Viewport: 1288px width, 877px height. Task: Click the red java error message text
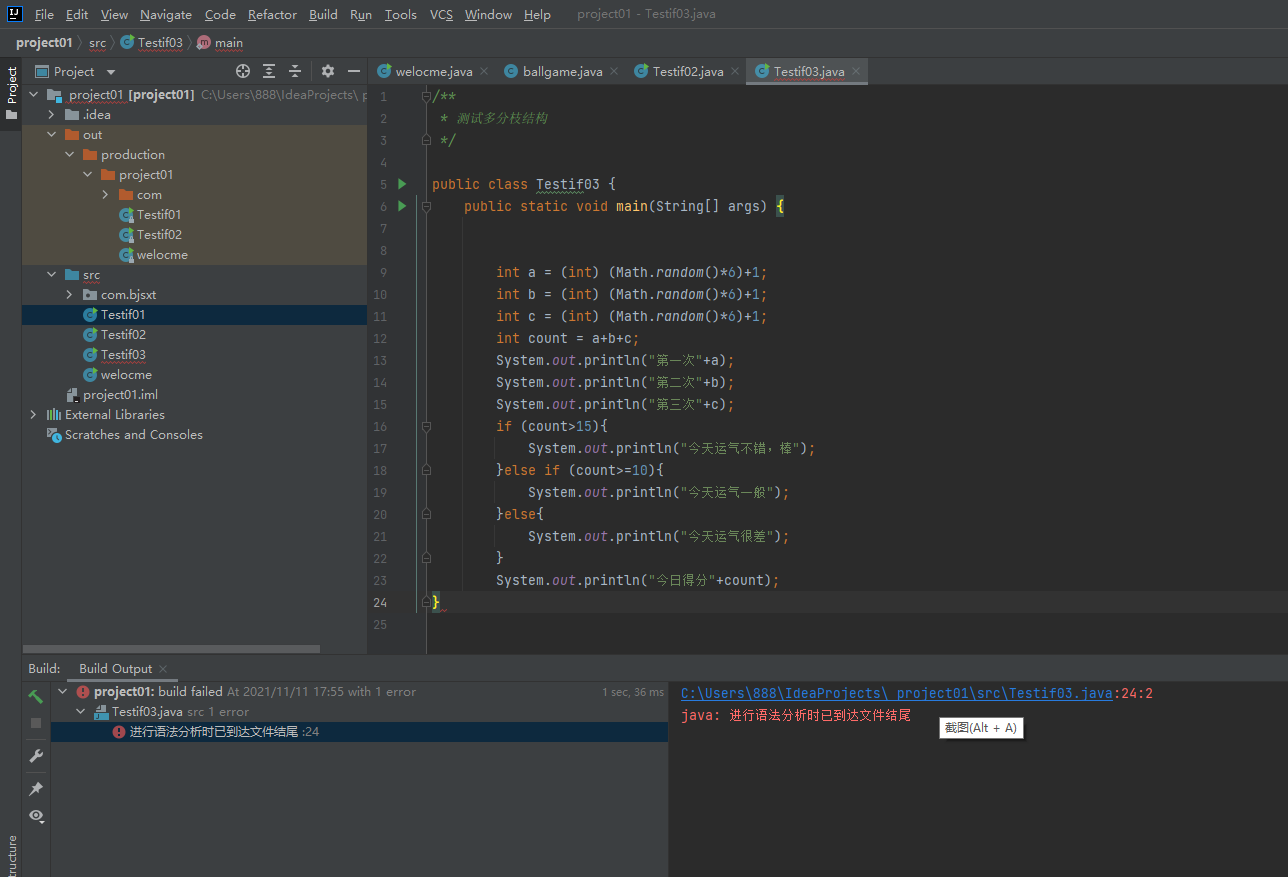tap(796, 715)
